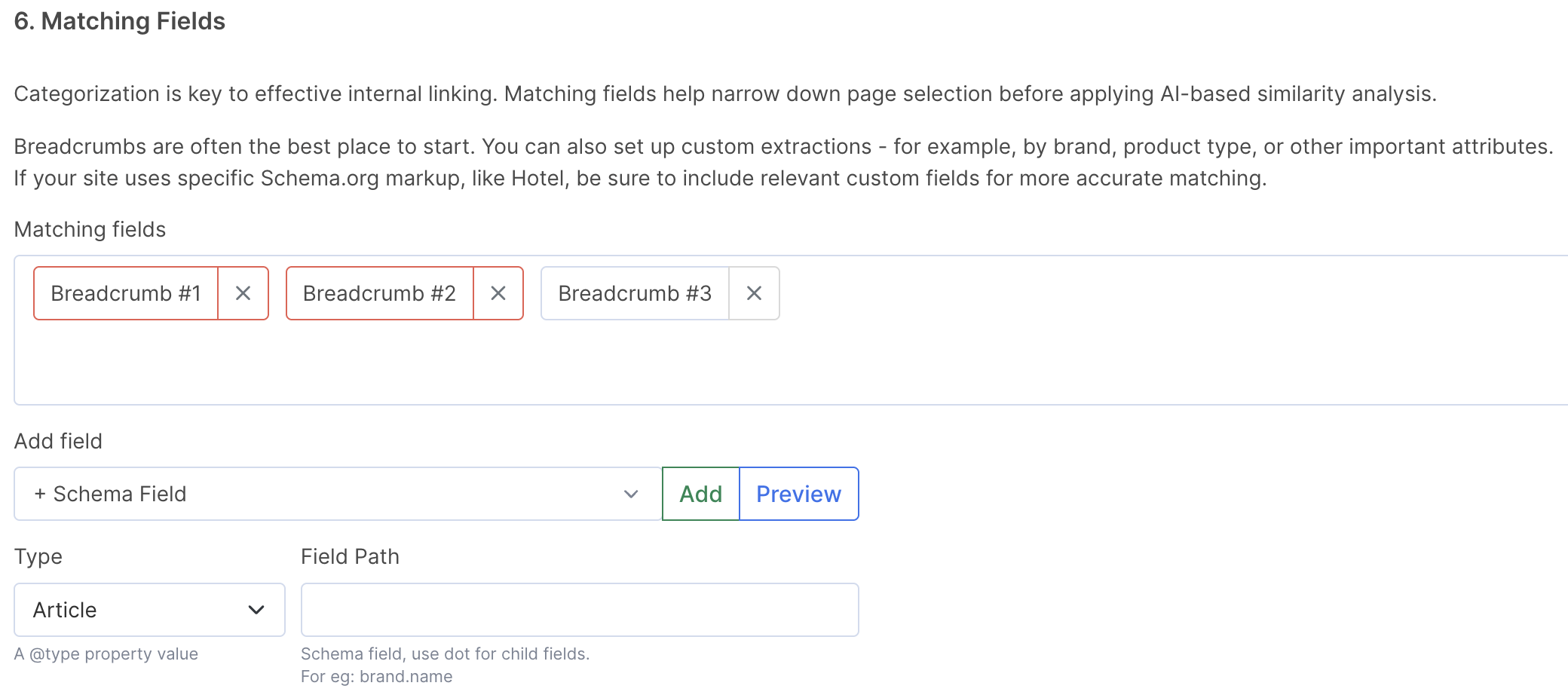Click the 'For eg: brand.name' hint text
1568x698 pixels.
coord(376,676)
